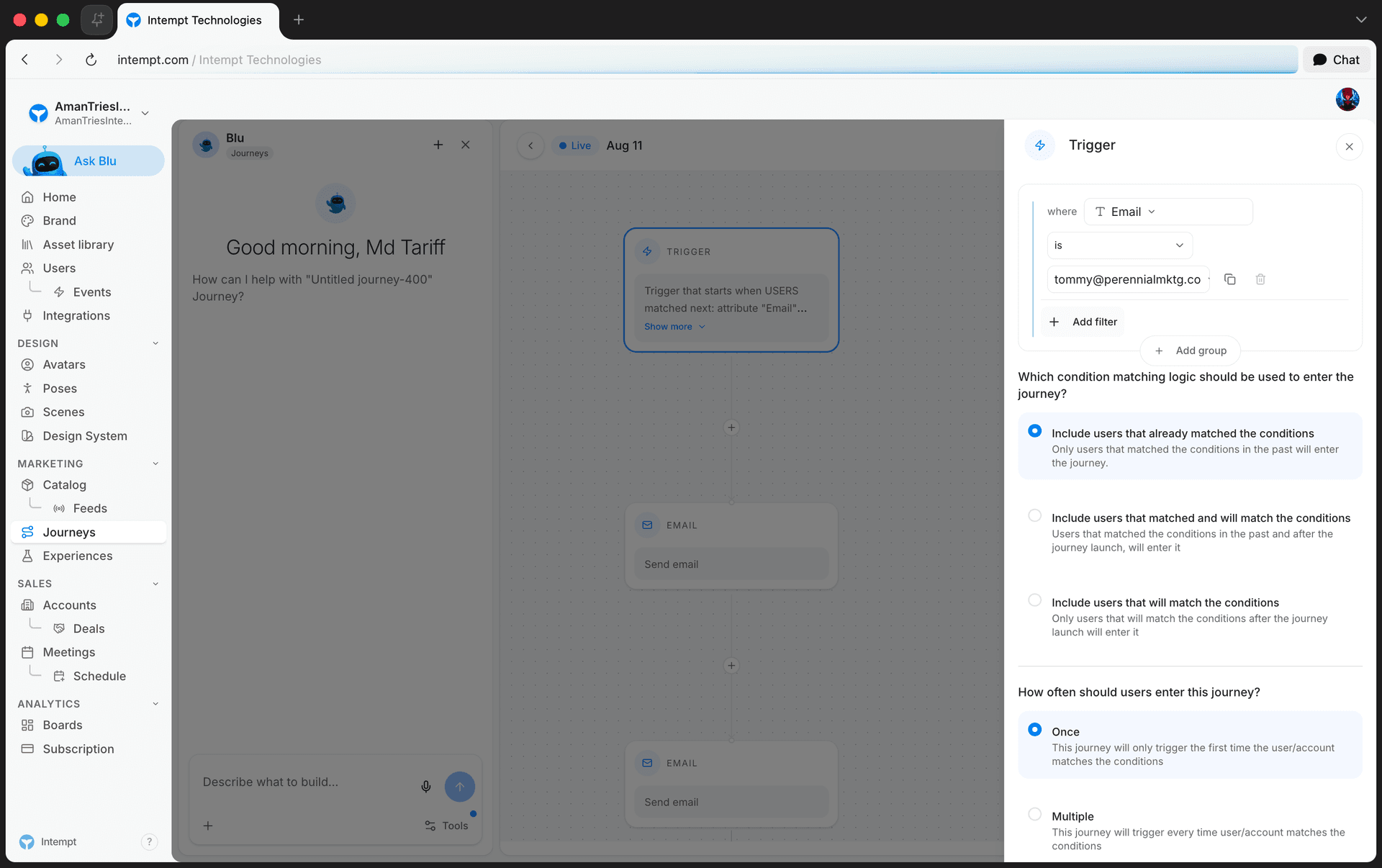This screenshot has height=868, width=1382.
Task: Open Tools in Blu chat
Action: (446, 826)
